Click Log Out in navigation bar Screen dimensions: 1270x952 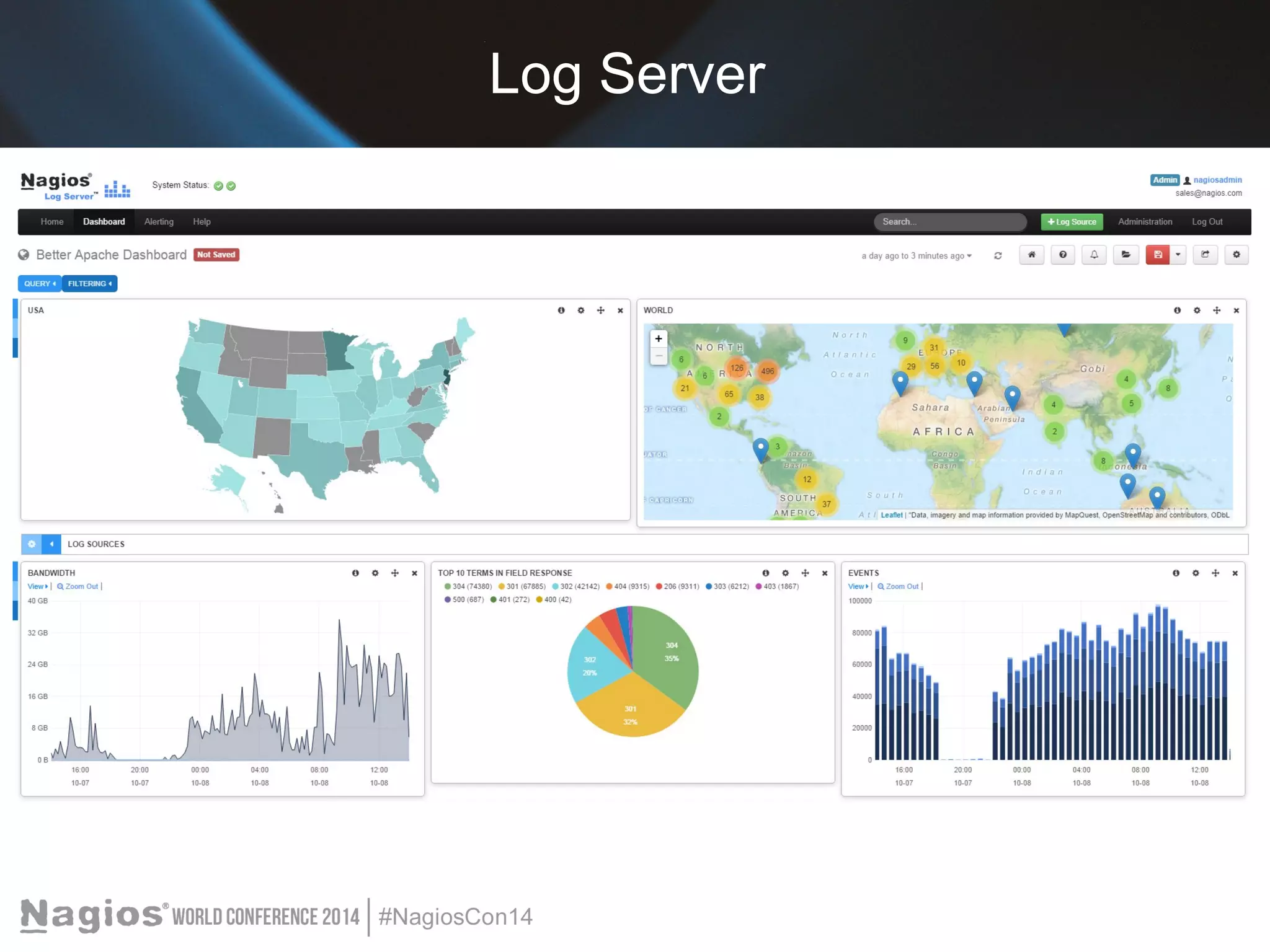pyautogui.click(x=1207, y=222)
